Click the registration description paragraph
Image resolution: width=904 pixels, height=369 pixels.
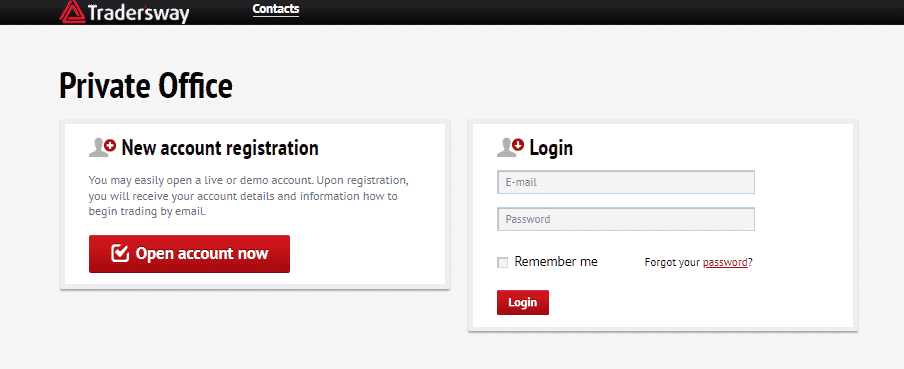(248, 195)
